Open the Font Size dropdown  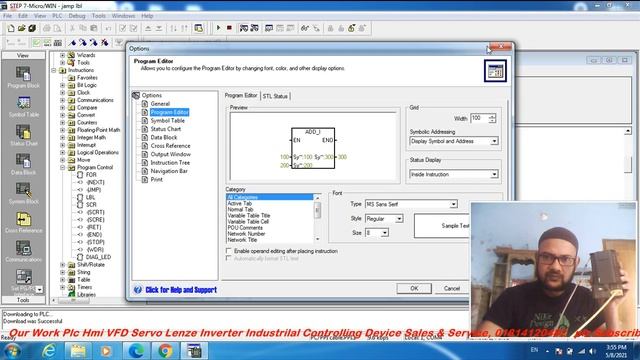384,233
